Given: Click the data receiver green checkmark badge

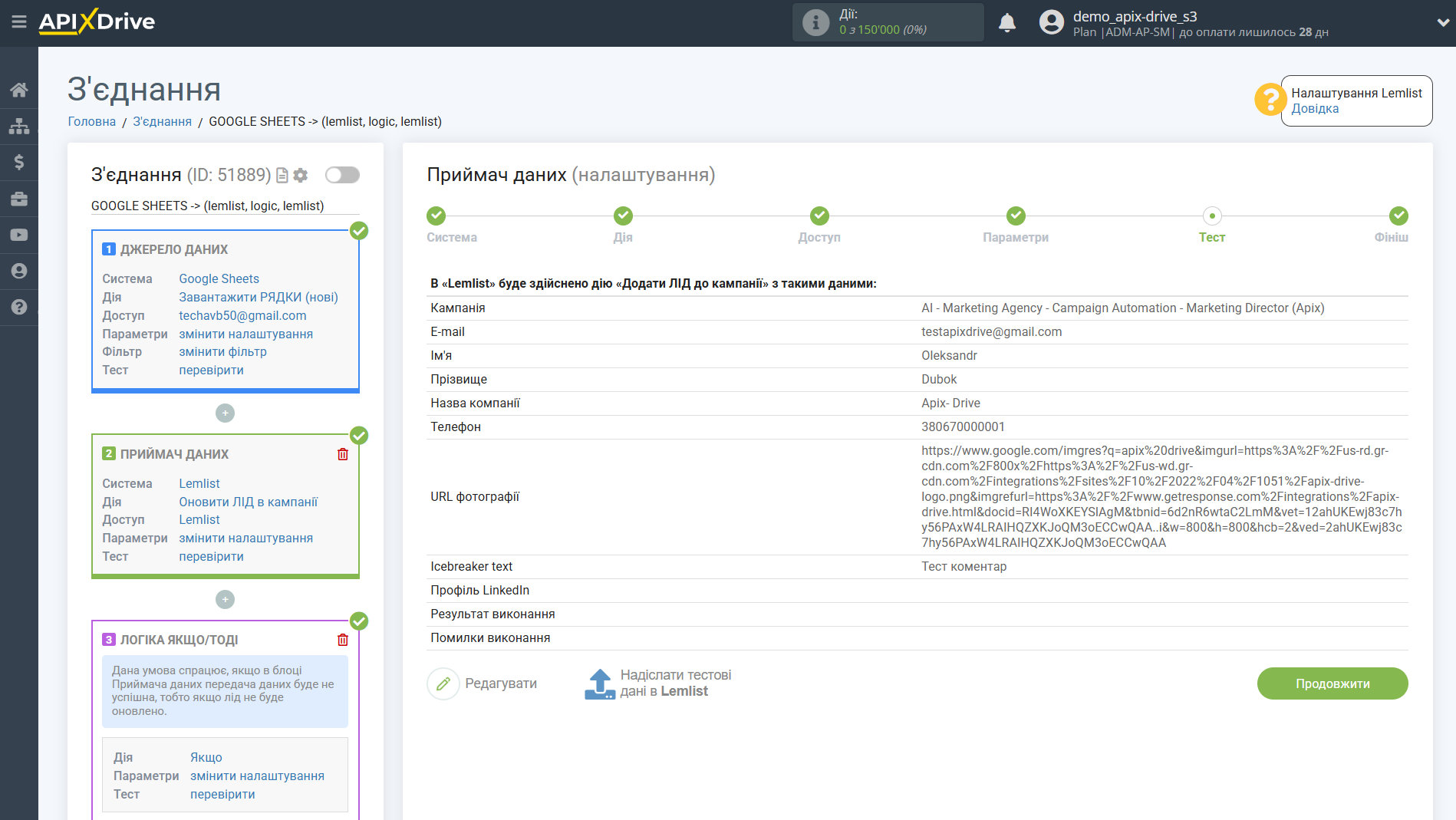Looking at the screenshot, I should click(359, 436).
